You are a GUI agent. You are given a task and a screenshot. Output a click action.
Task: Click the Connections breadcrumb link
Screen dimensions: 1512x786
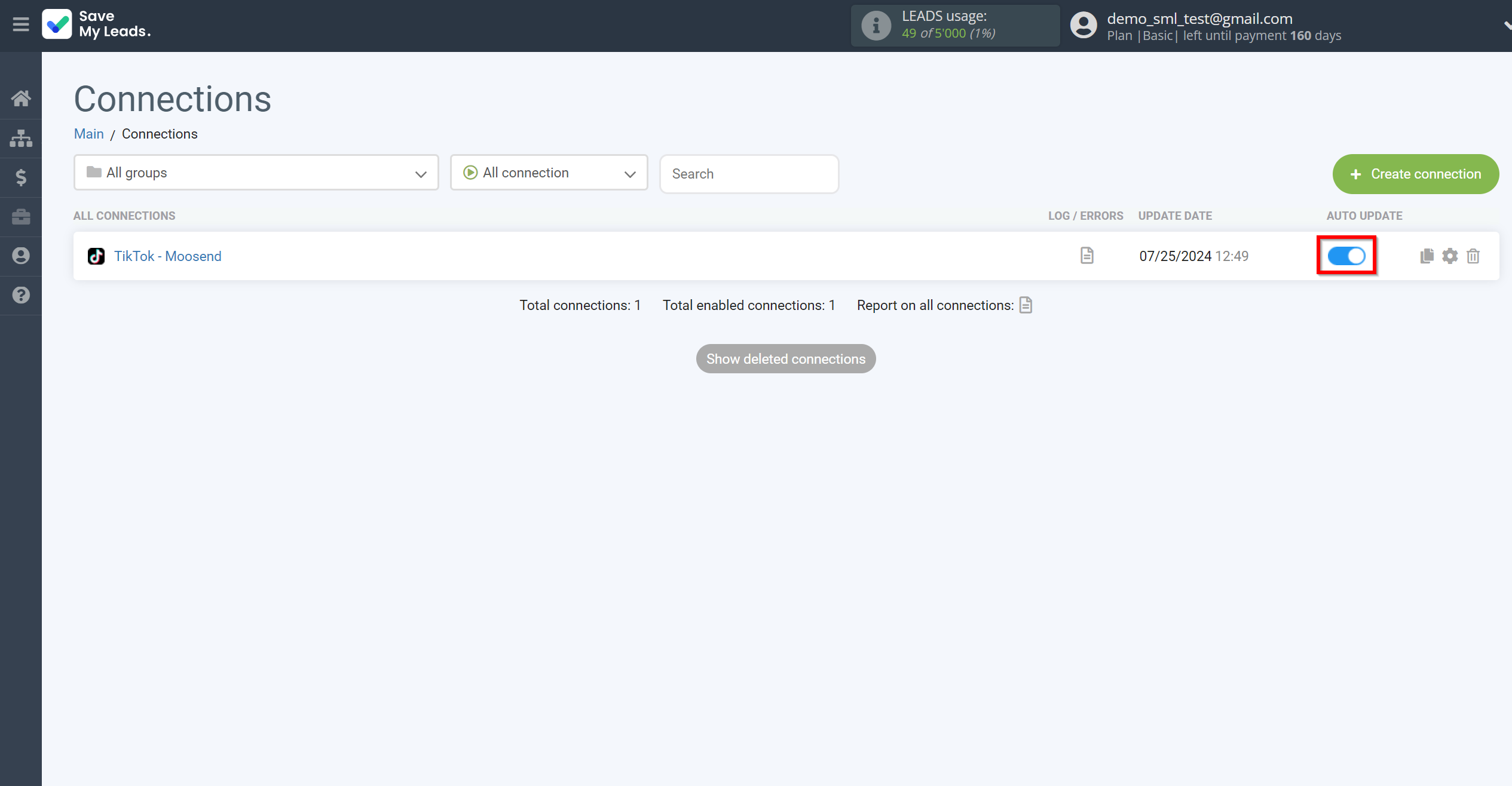(x=158, y=134)
